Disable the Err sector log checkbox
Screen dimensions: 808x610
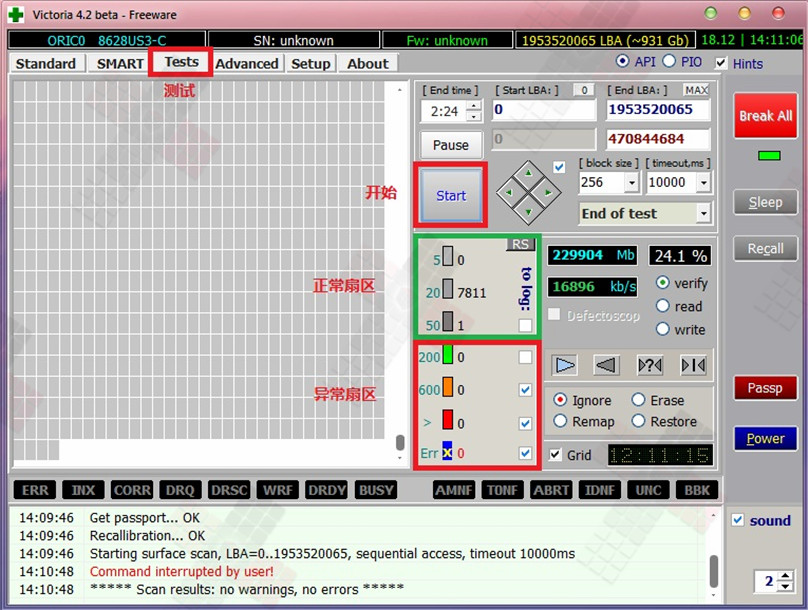point(525,453)
